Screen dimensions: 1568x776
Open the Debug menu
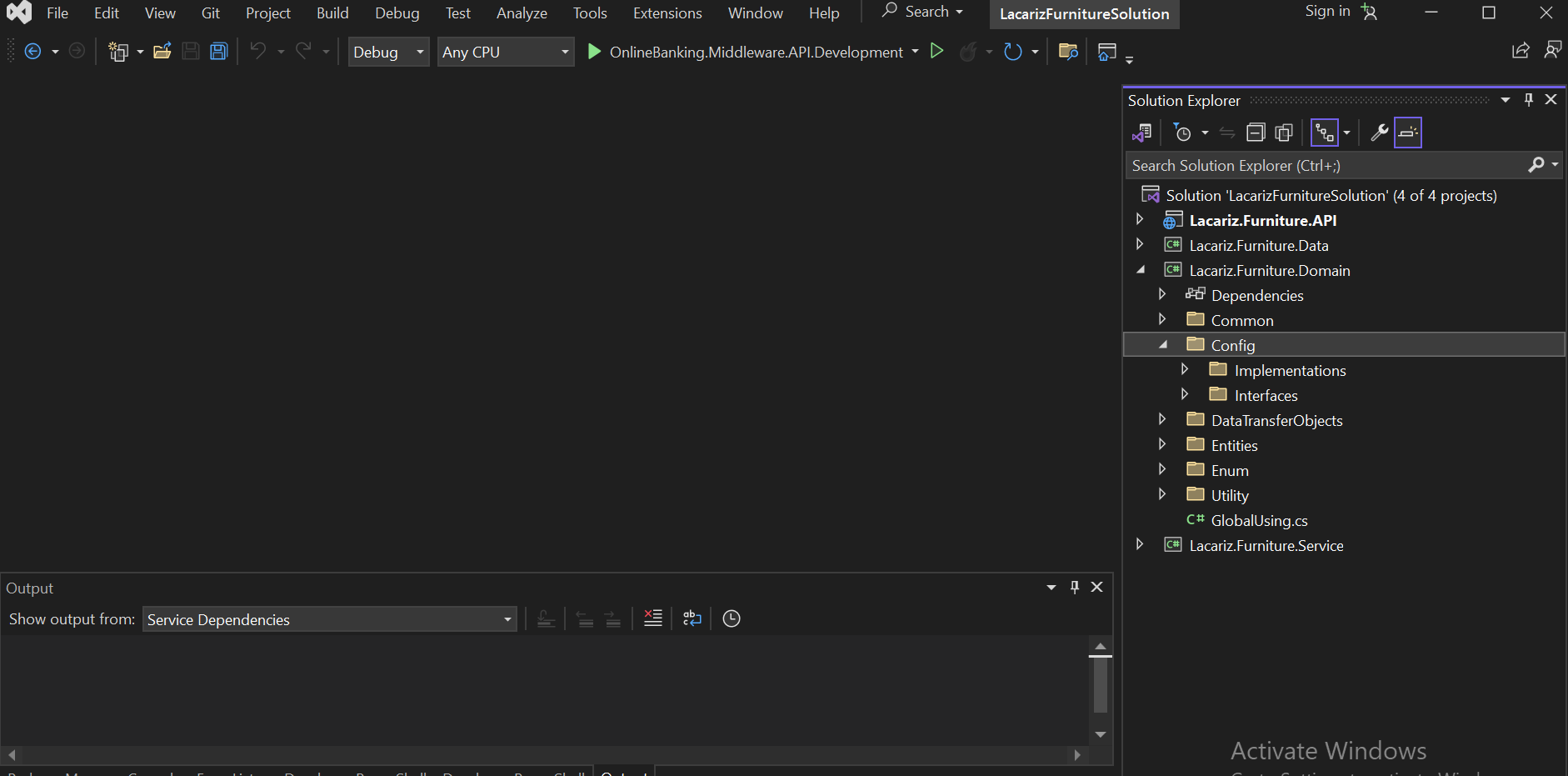(397, 13)
